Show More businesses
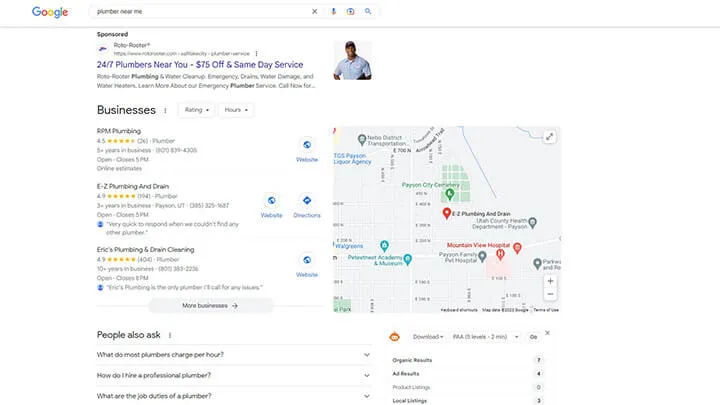The image size is (720, 405). 210,306
